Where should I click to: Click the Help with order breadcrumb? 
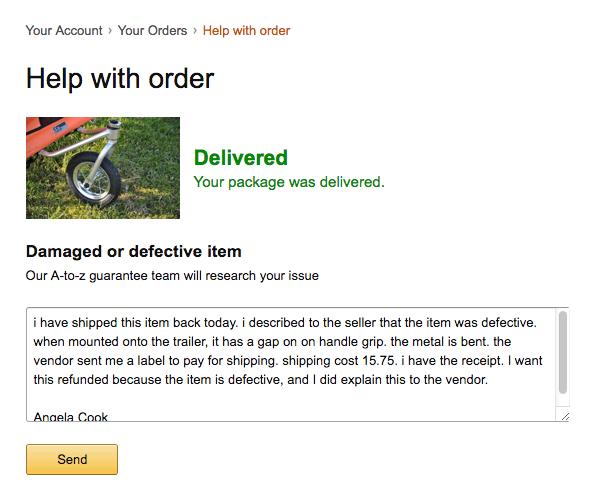pyautogui.click(x=246, y=31)
